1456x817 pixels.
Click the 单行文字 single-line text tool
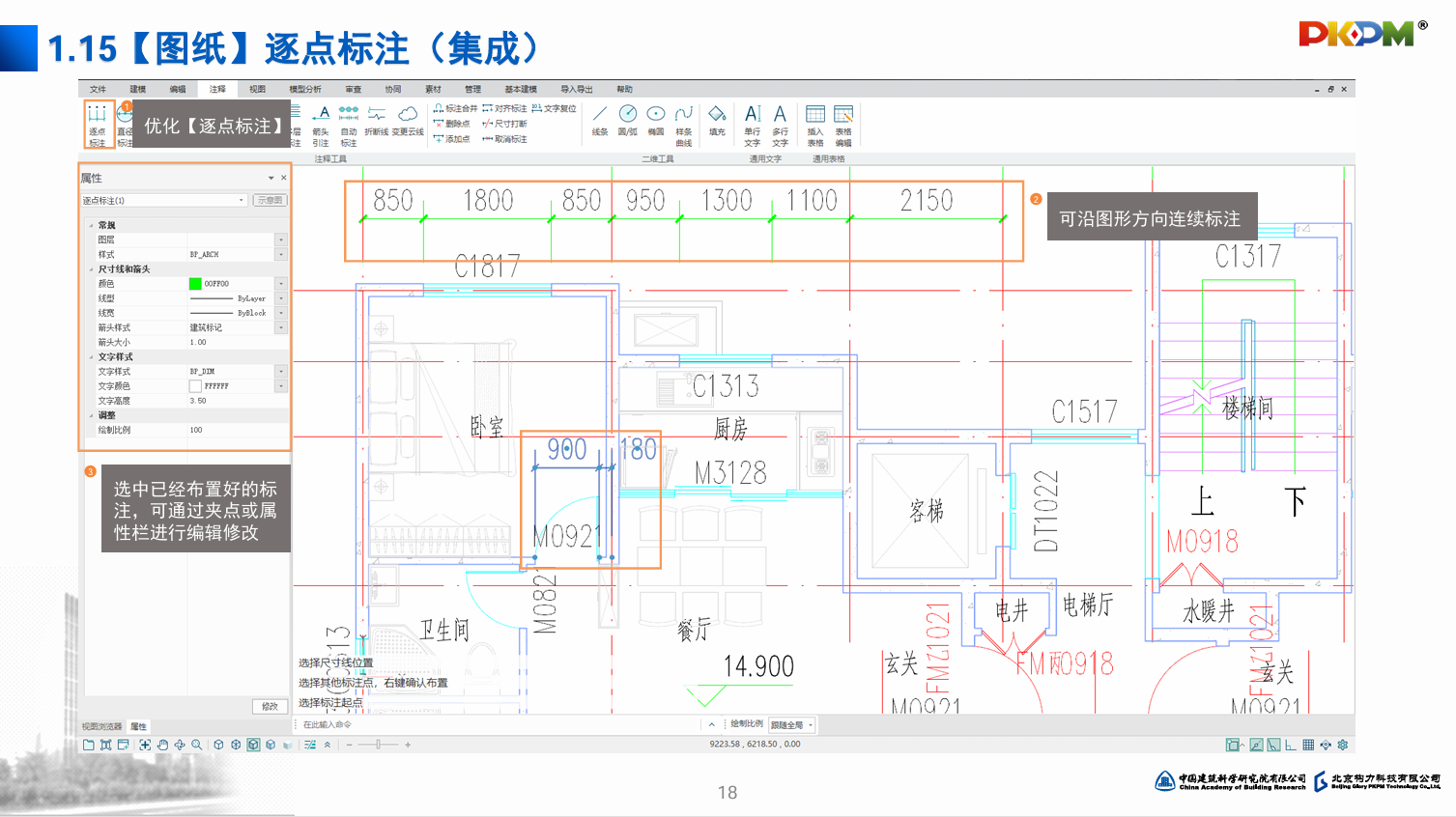[x=753, y=124]
